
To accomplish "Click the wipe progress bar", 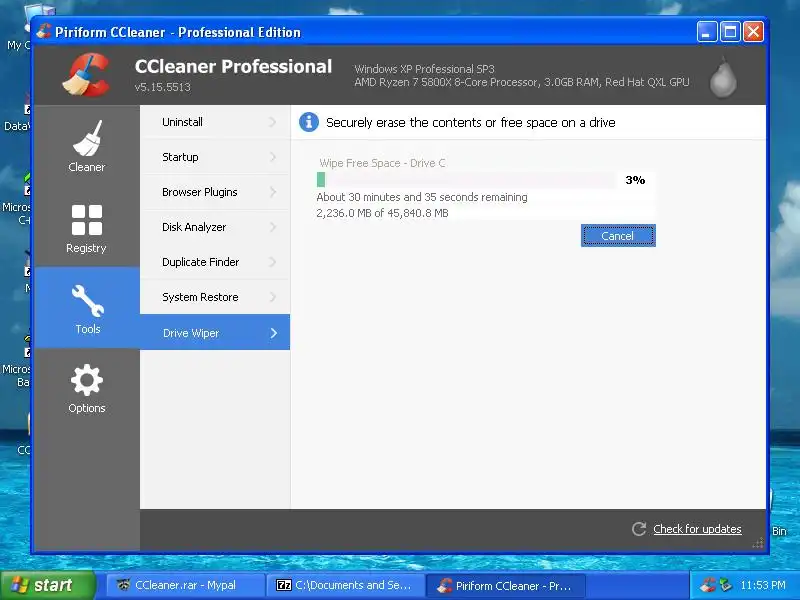I will point(466,180).
